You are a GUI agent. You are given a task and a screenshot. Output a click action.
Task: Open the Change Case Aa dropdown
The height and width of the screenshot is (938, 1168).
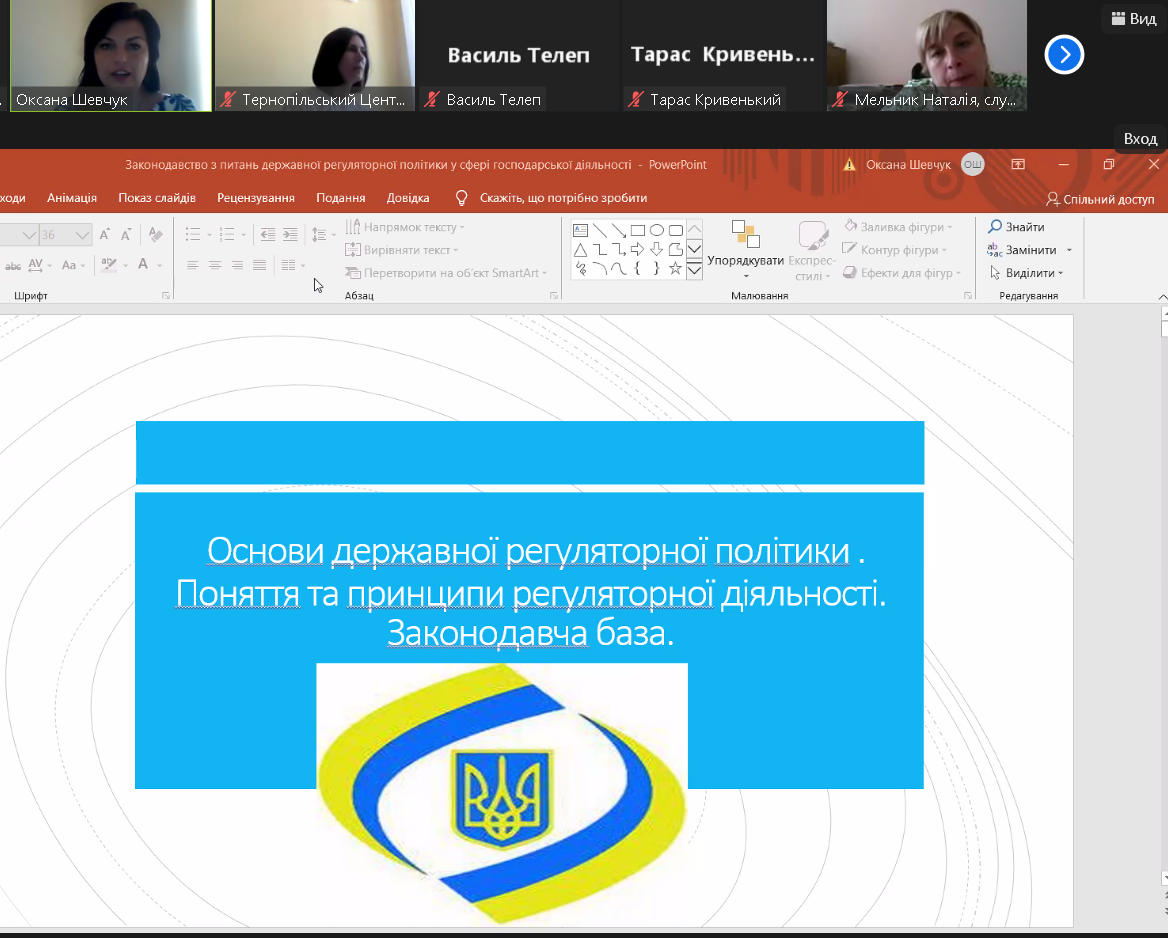pos(72,265)
